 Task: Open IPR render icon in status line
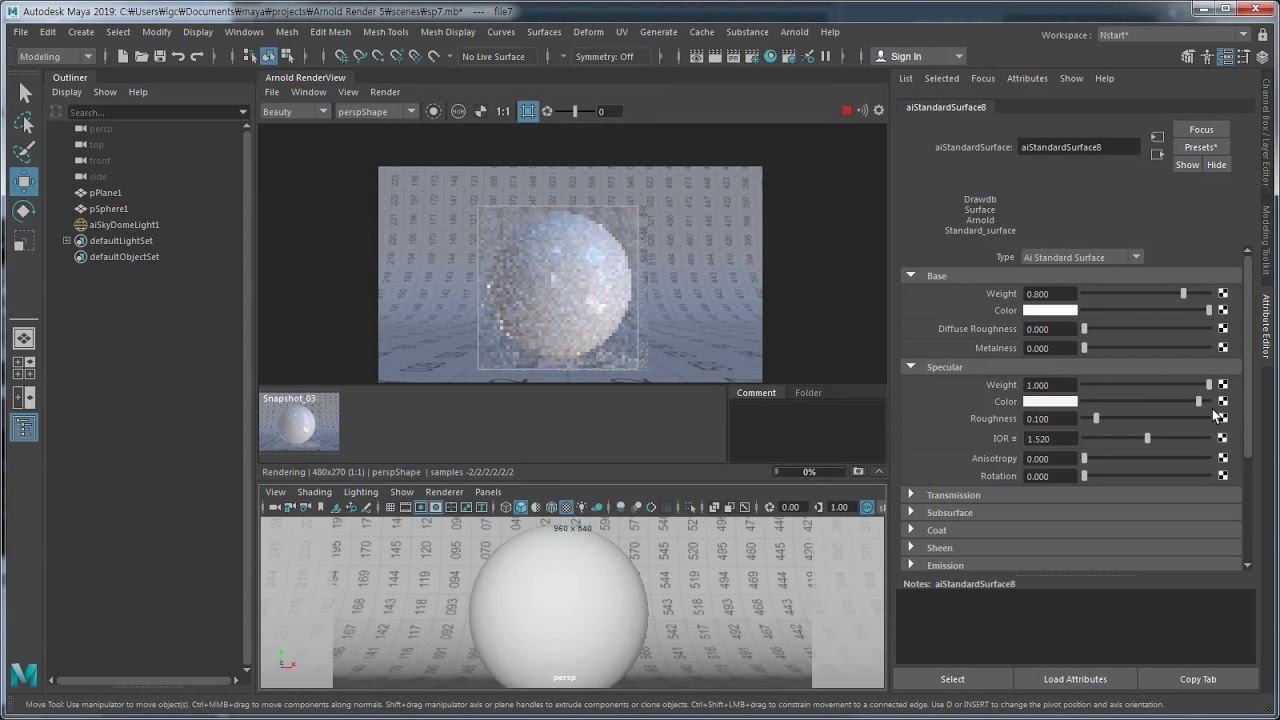click(x=733, y=56)
